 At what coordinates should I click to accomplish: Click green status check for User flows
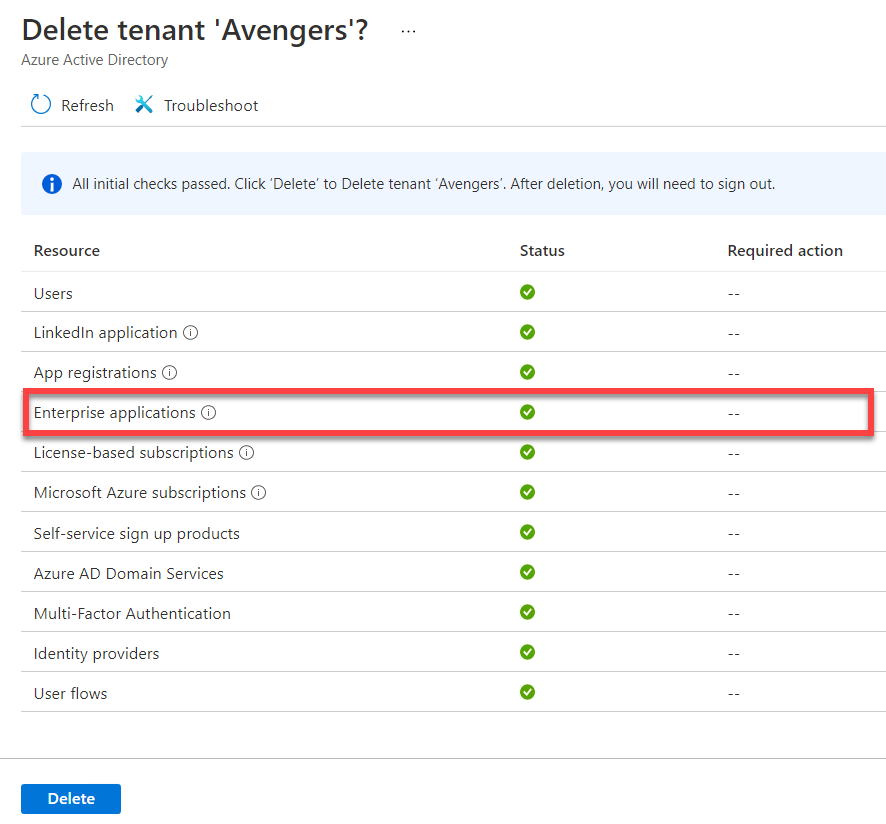tap(527, 692)
